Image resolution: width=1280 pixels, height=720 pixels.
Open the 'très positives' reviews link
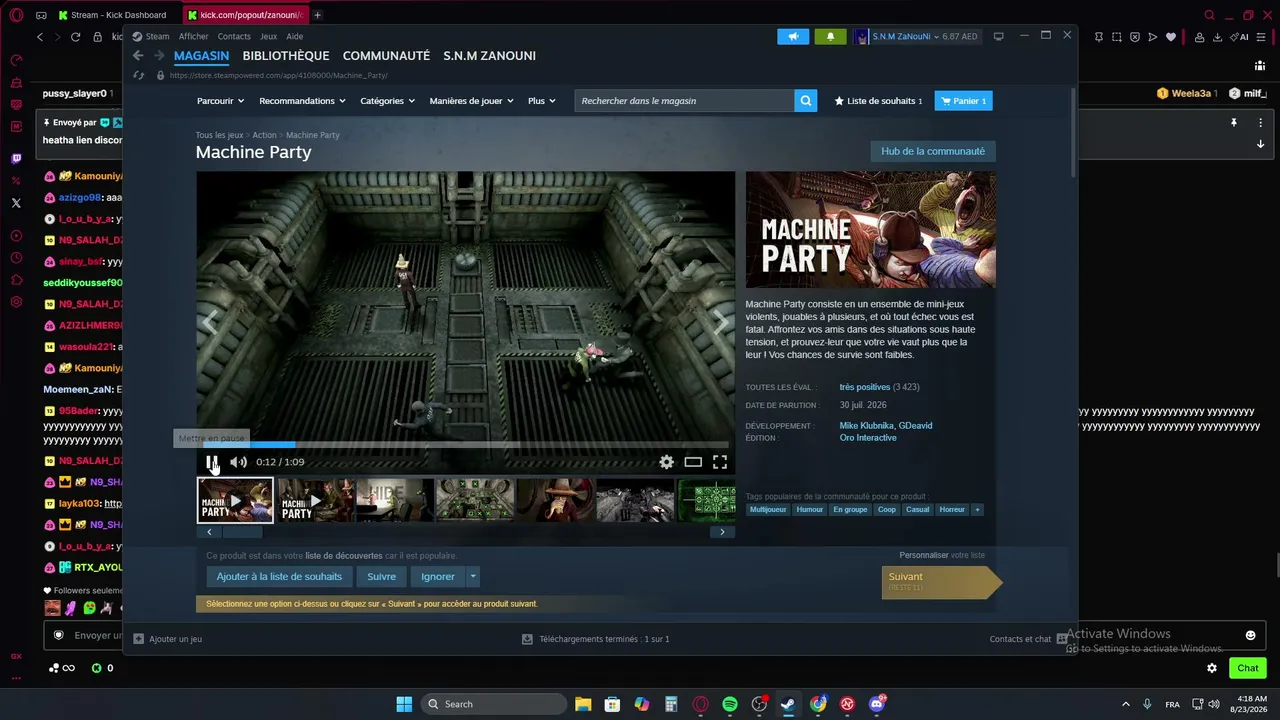pyautogui.click(x=865, y=387)
